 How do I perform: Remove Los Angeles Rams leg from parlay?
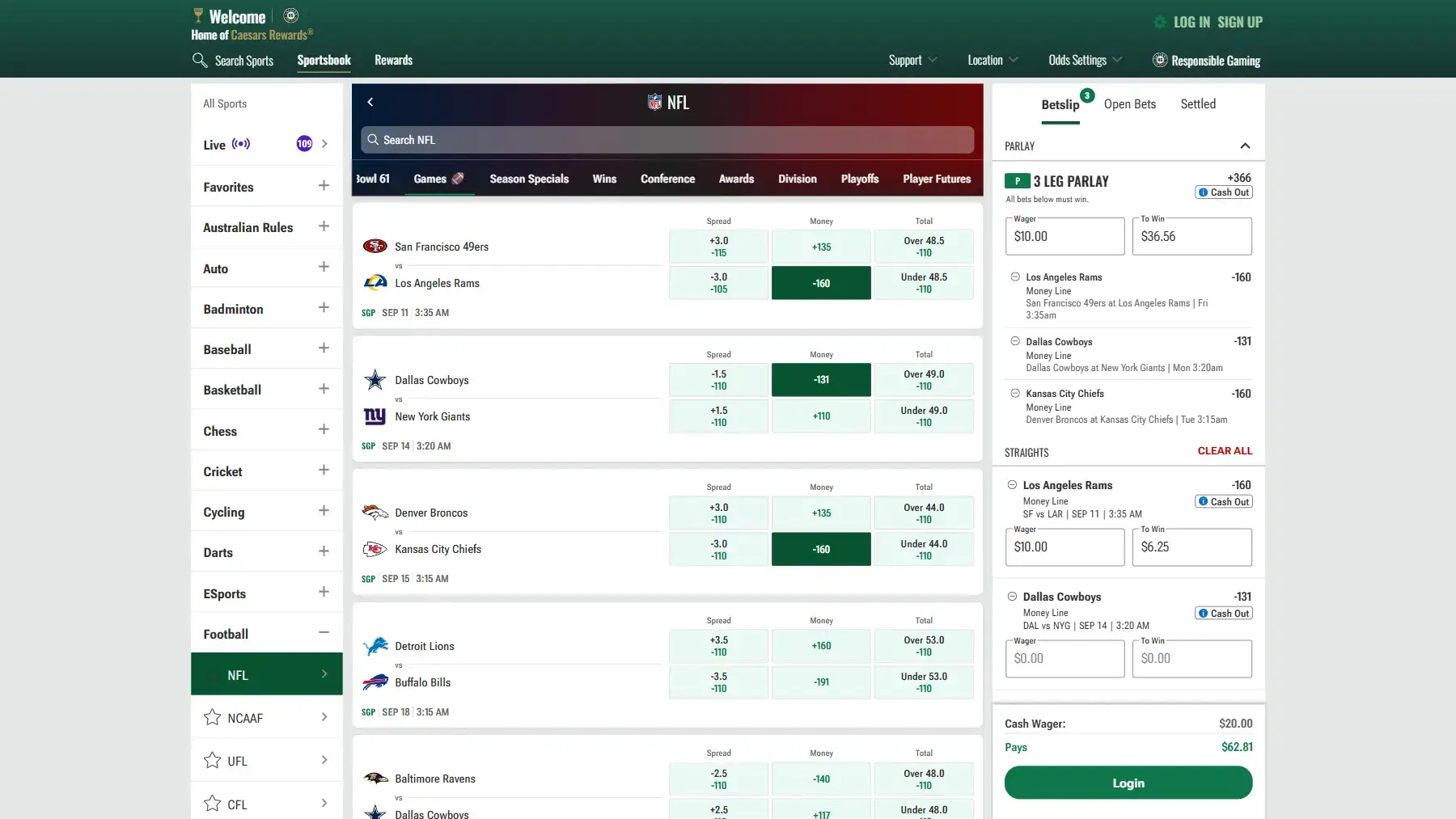[1015, 277]
